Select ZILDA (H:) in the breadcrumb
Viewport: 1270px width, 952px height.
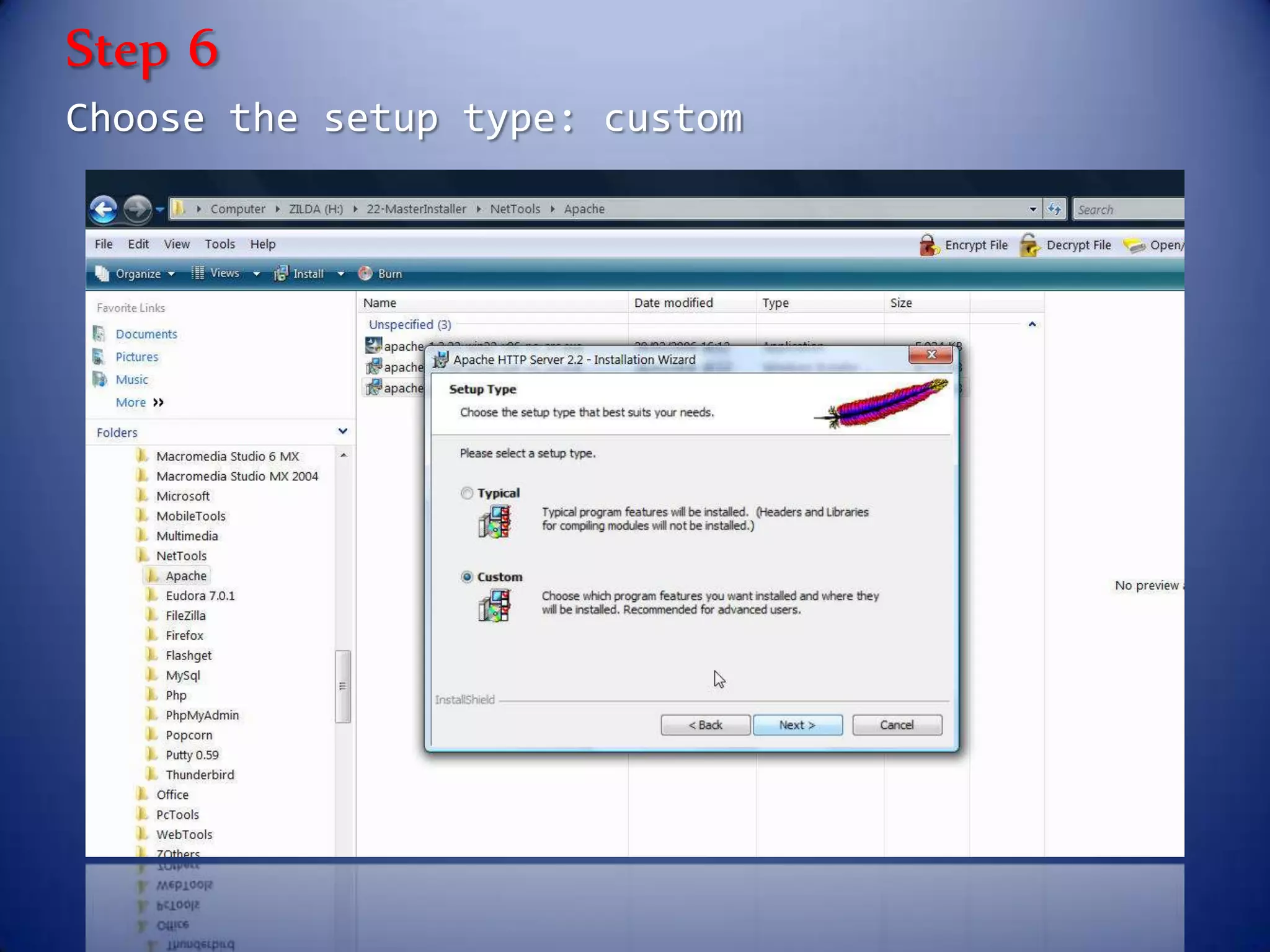pos(316,209)
